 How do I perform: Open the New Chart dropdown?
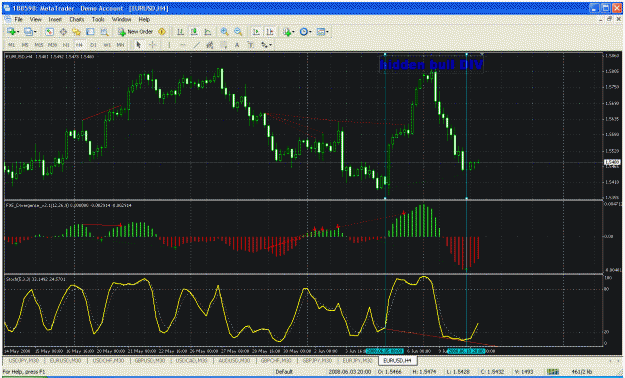click(13, 32)
